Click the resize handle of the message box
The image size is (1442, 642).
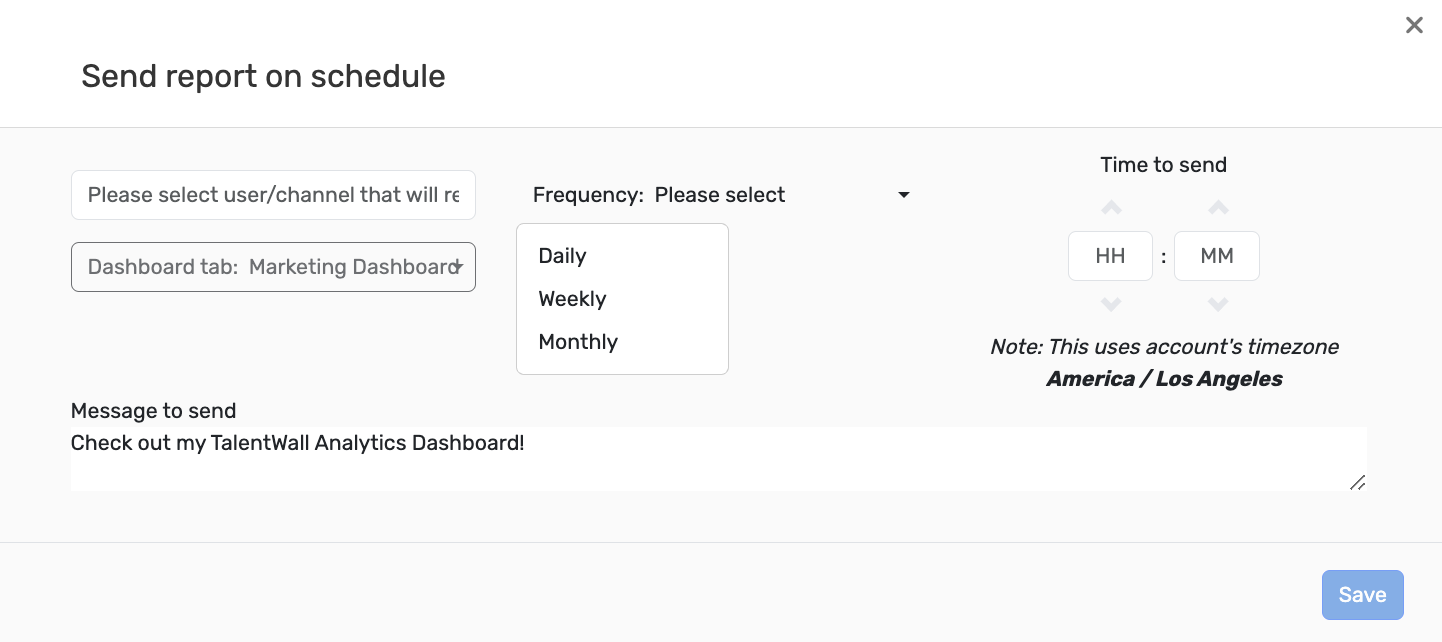coord(1358,484)
